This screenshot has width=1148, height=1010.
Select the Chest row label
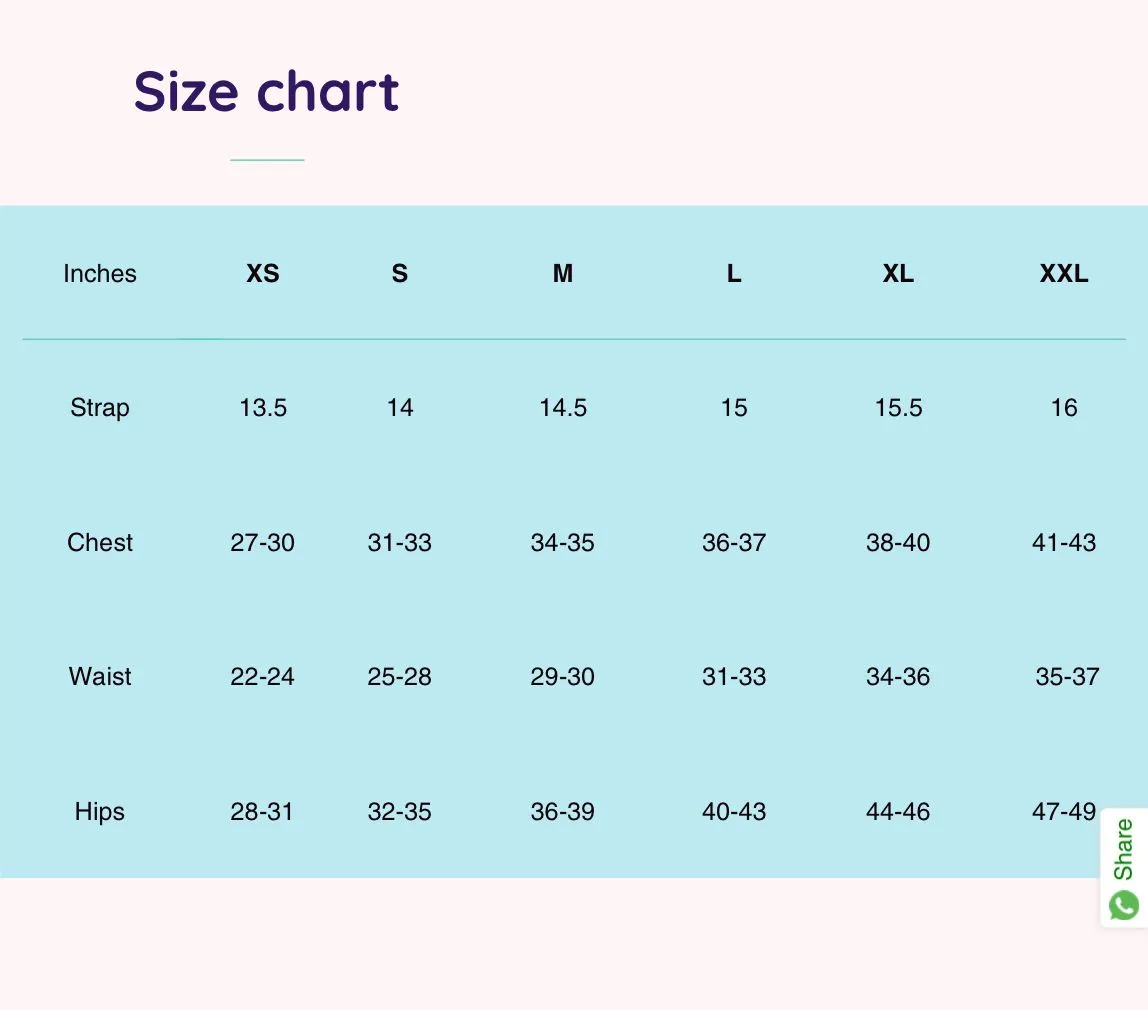click(100, 542)
